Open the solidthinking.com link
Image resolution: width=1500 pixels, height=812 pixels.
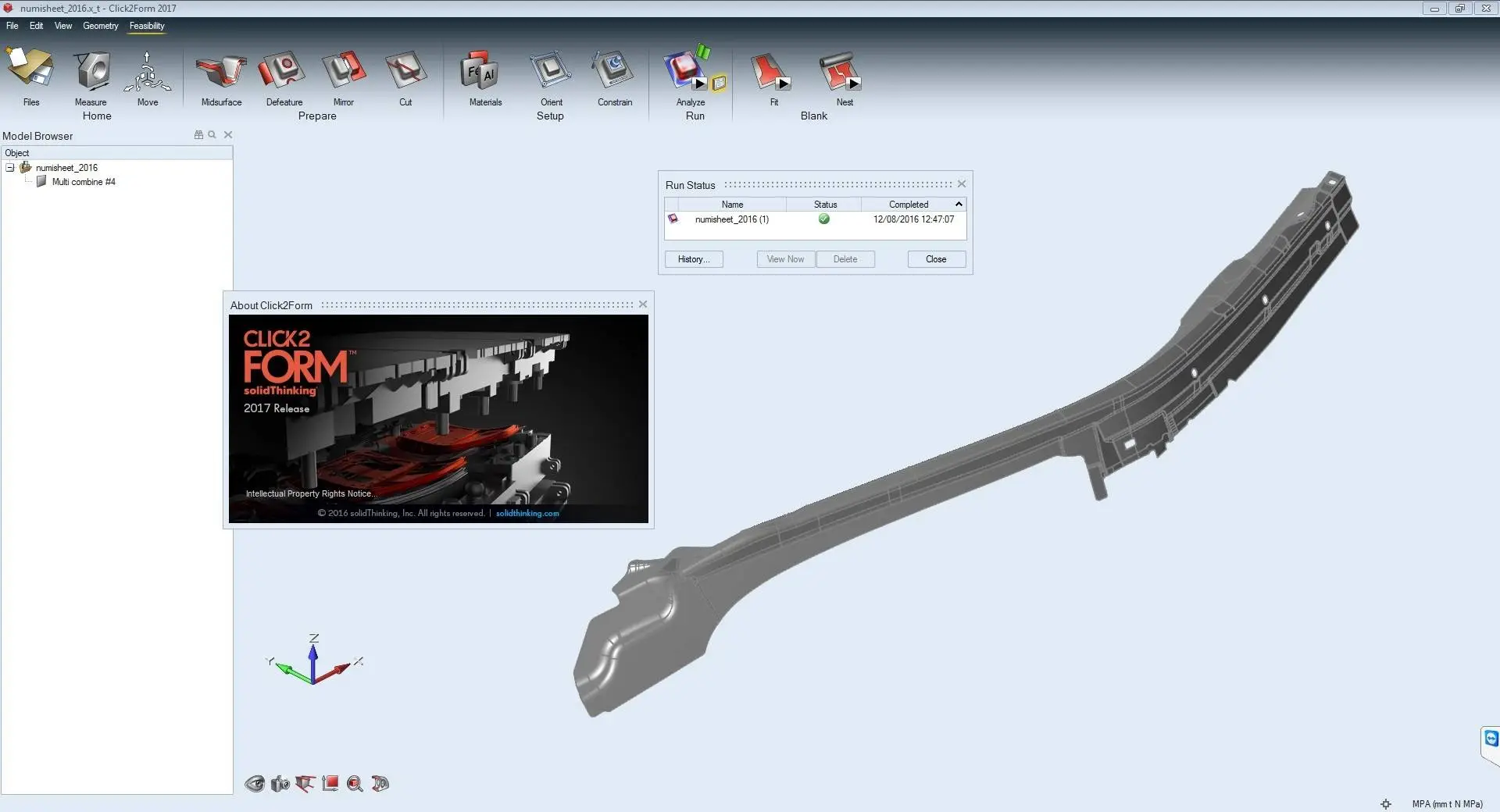[x=527, y=513]
